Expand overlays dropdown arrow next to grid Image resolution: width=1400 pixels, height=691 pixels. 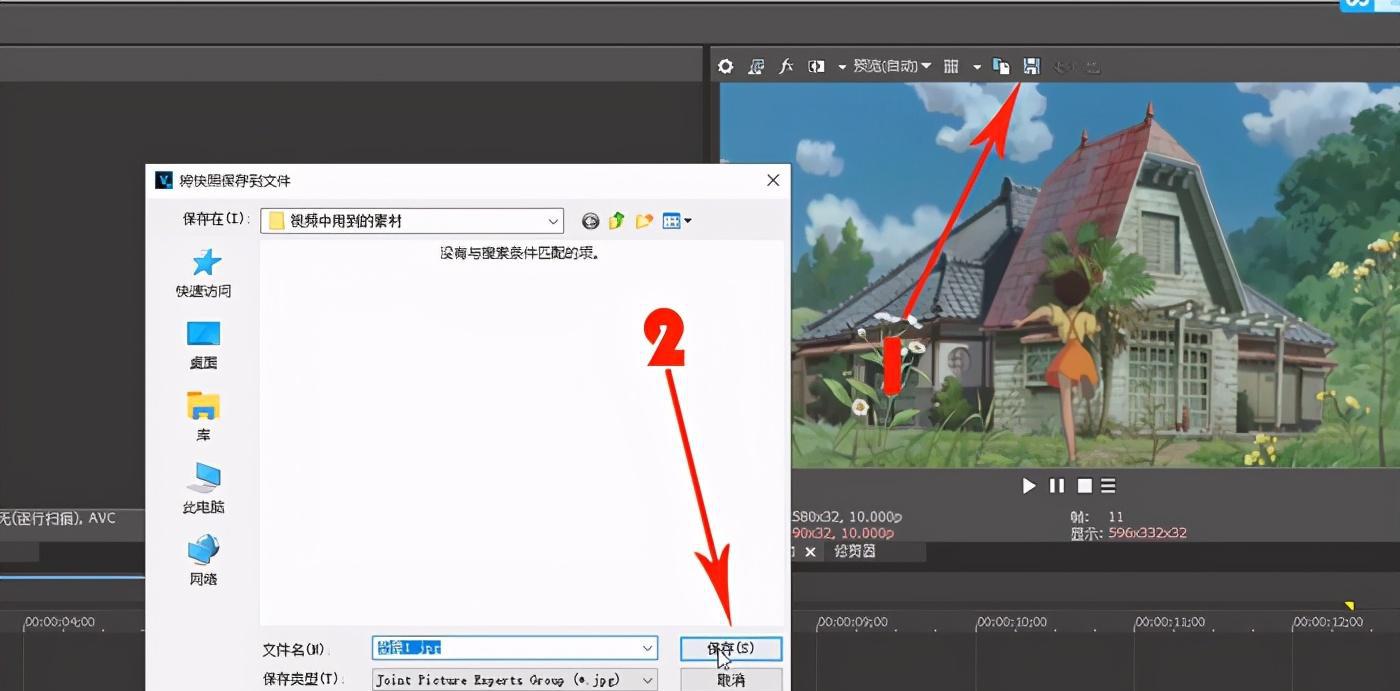[x=977, y=67]
